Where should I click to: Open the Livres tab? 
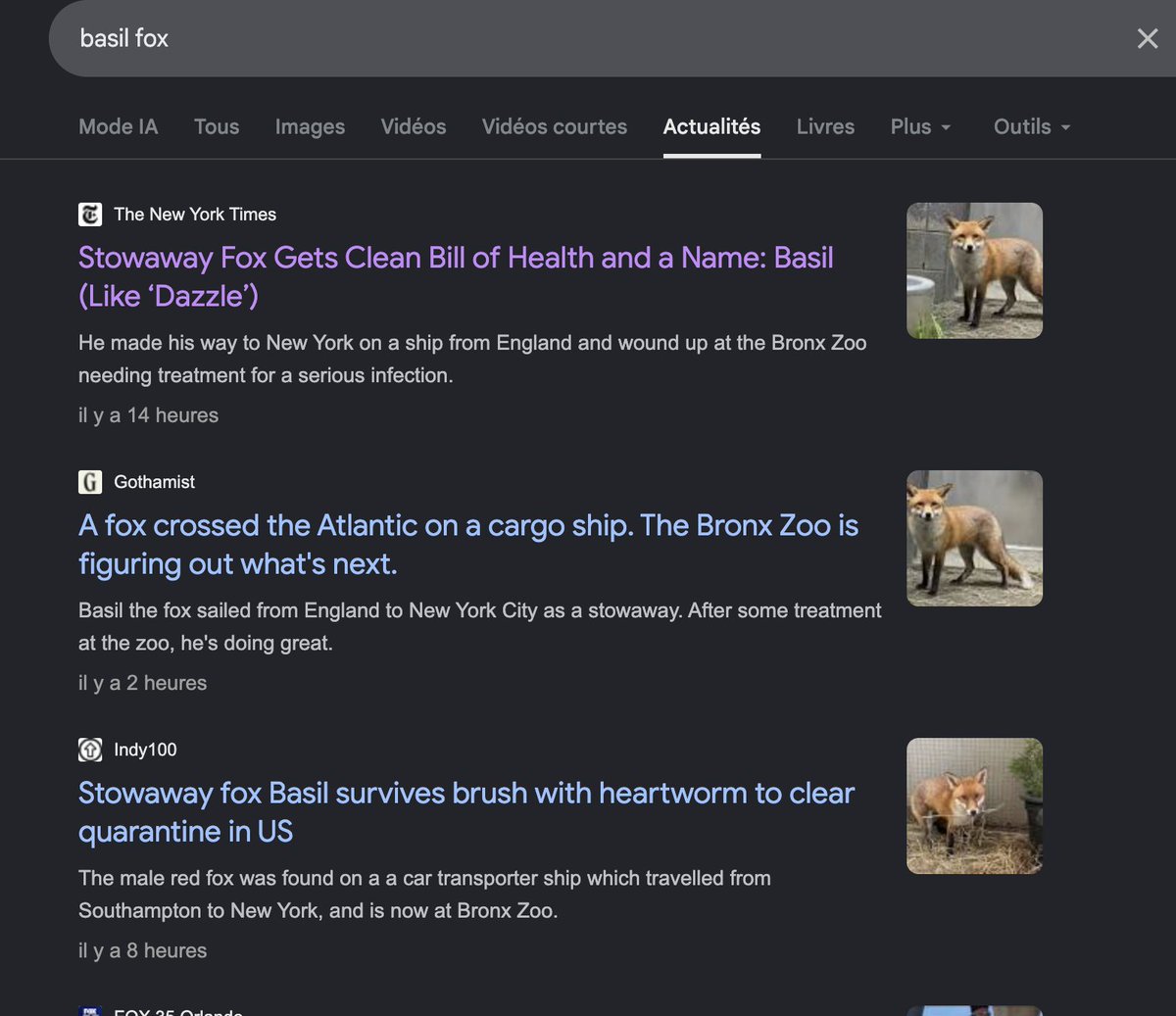click(x=825, y=126)
